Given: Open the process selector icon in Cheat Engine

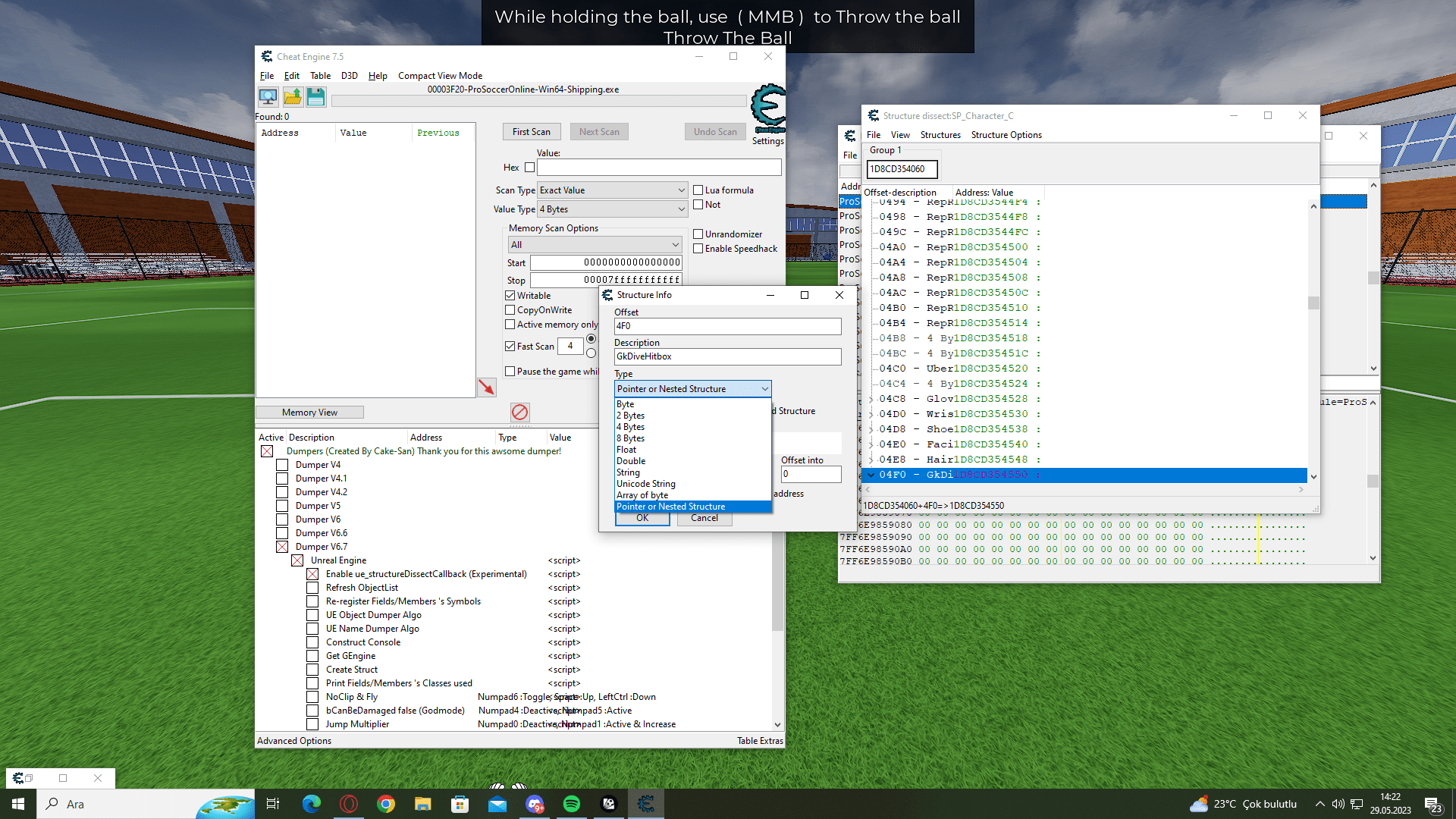Looking at the screenshot, I should [x=268, y=97].
